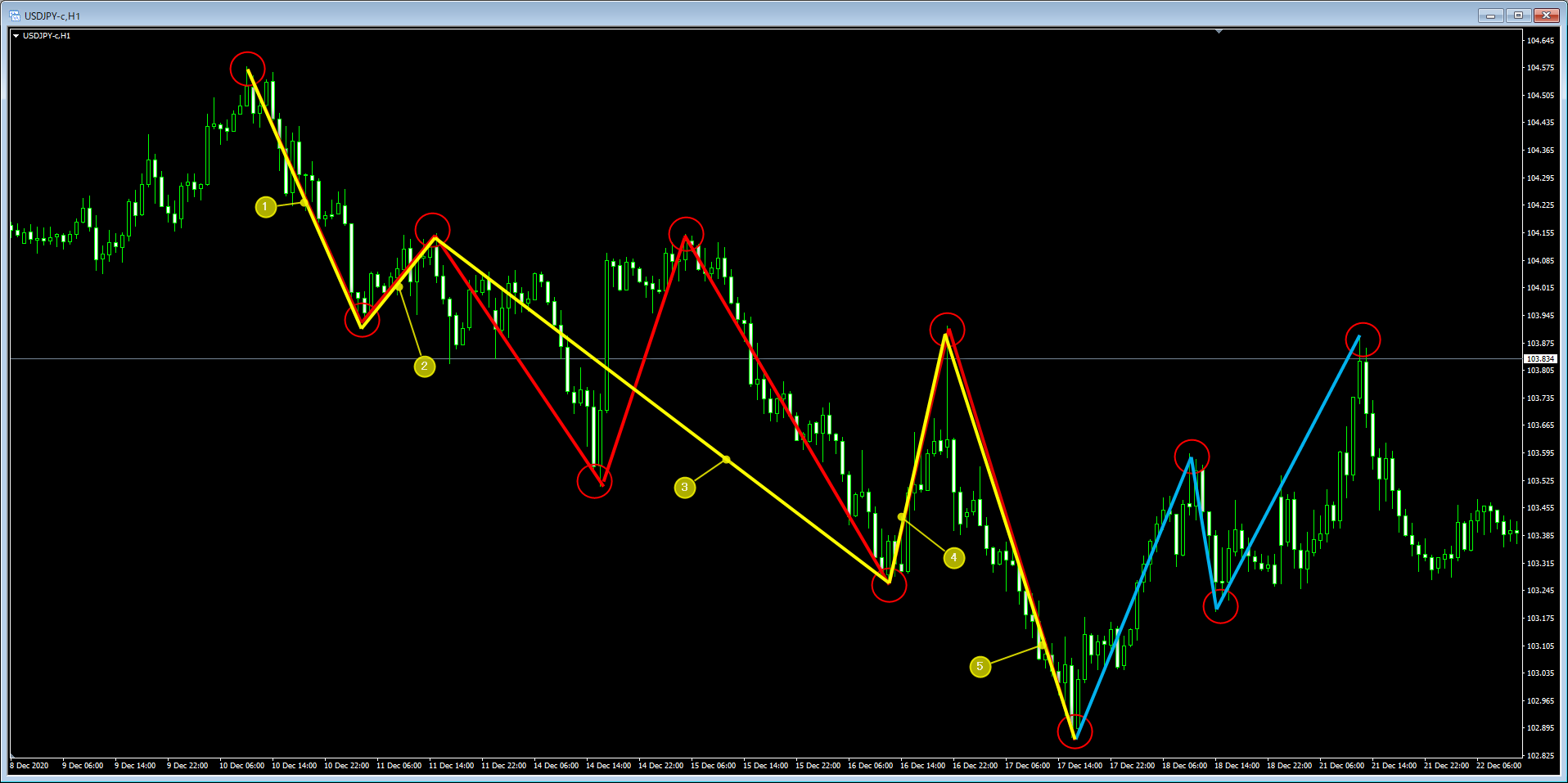Click the 8 Dec 2020 date label
The image size is (1568, 783).
pos(29,766)
